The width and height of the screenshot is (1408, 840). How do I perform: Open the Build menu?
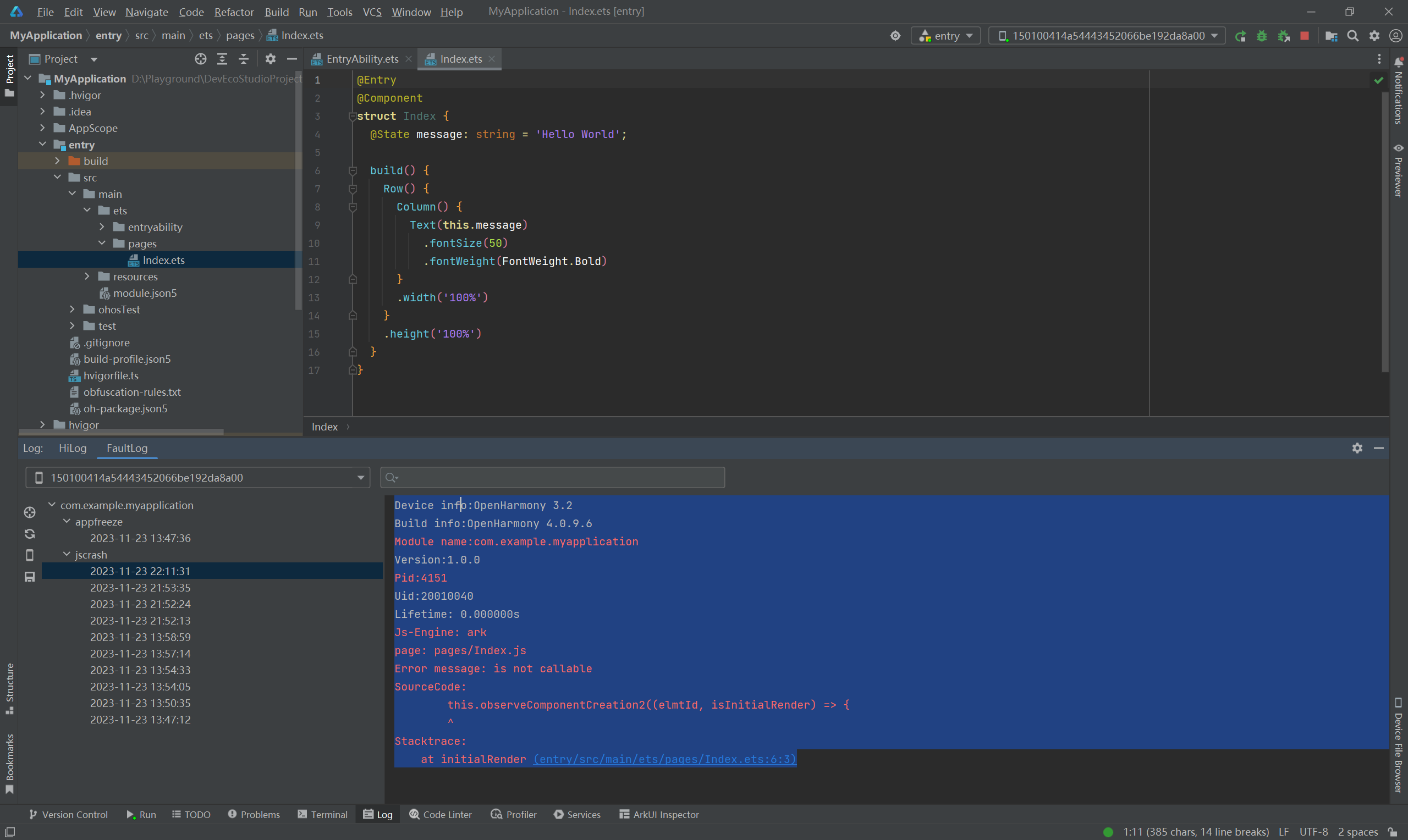pos(276,12)
